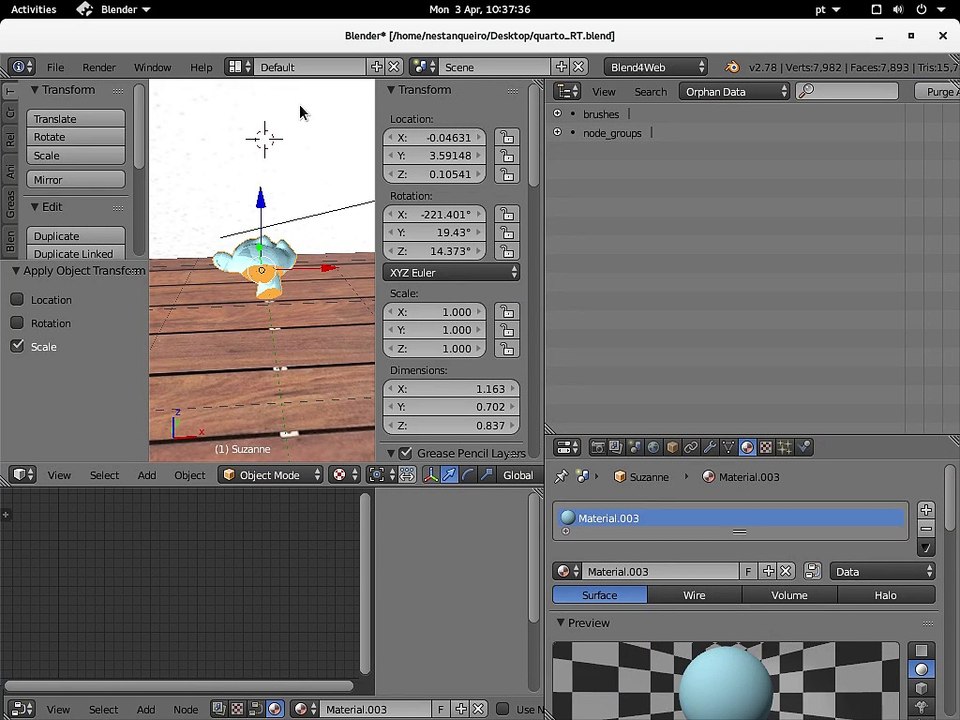960x720 pixels.
Task: Open the Material properties tab
Action: pyautogui.click(x=747, y=448)
